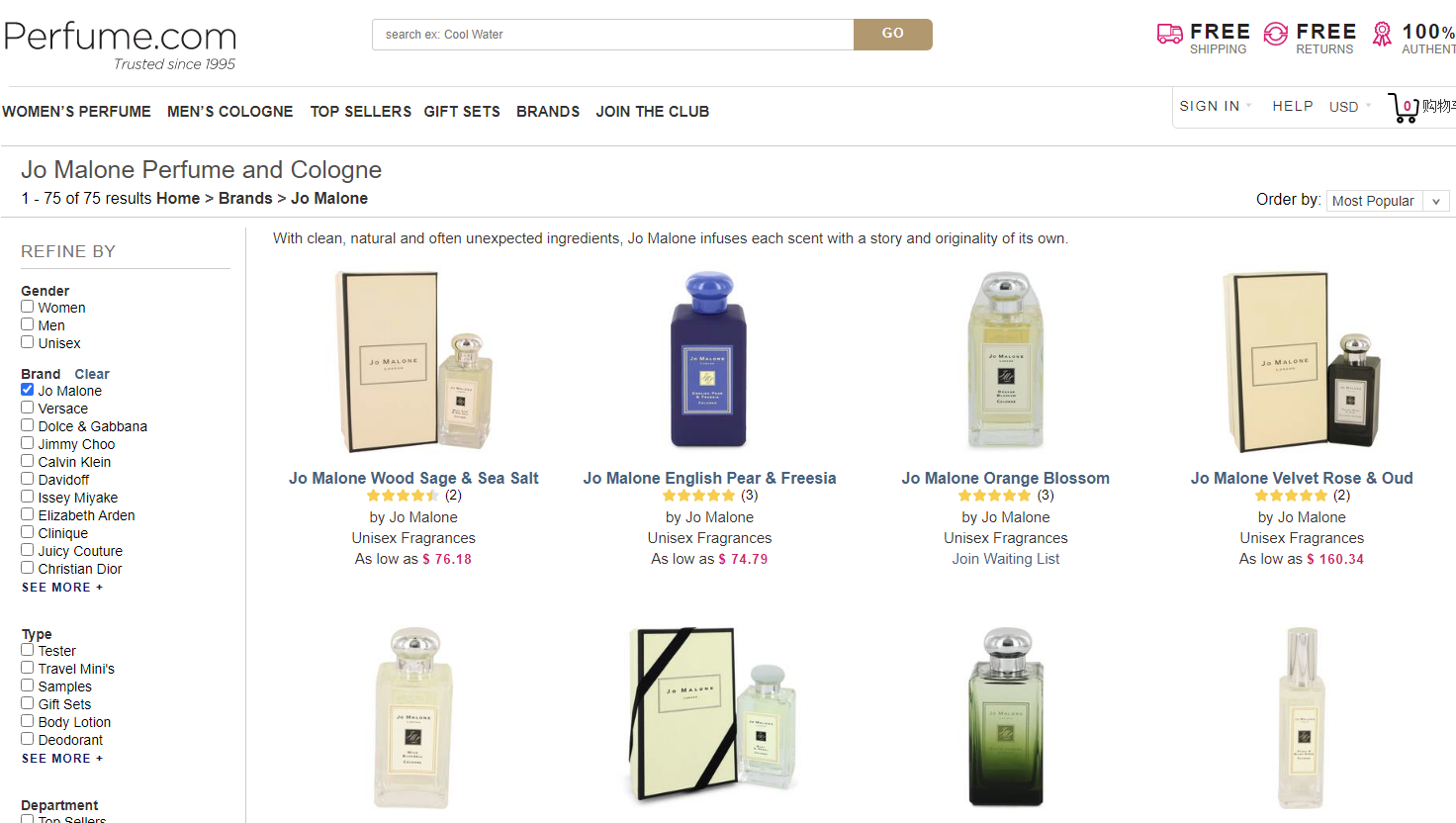Click the free shipping truck icon
The width and height of the screenshot is (1456, 823).
coord(1169,36)
